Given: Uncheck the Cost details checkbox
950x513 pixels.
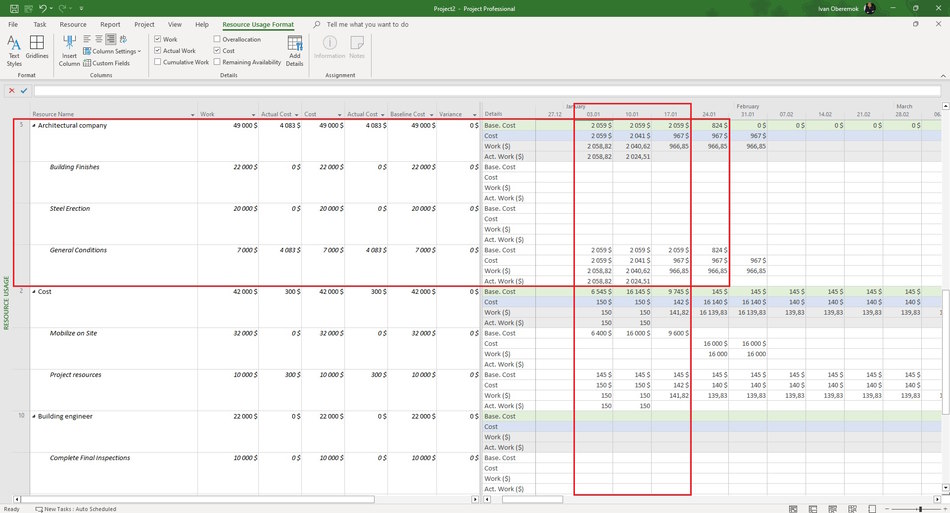Looking at the screenshot, I should (217, 50).
